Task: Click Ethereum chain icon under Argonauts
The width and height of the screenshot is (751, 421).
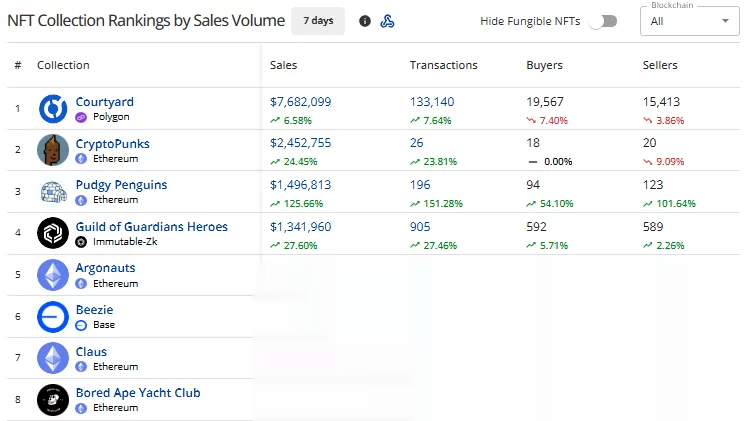Action: (81, 284)
